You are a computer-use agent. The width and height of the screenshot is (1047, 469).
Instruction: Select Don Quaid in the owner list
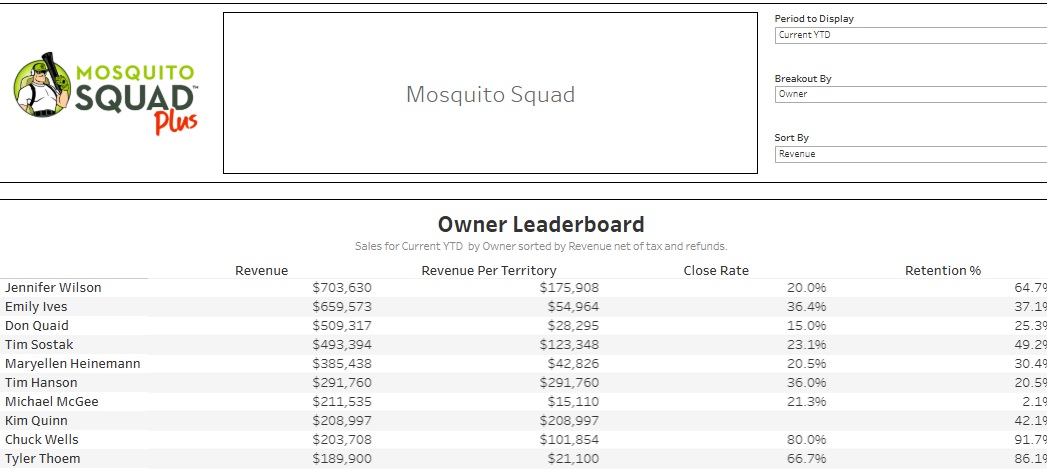coord(35,326)
